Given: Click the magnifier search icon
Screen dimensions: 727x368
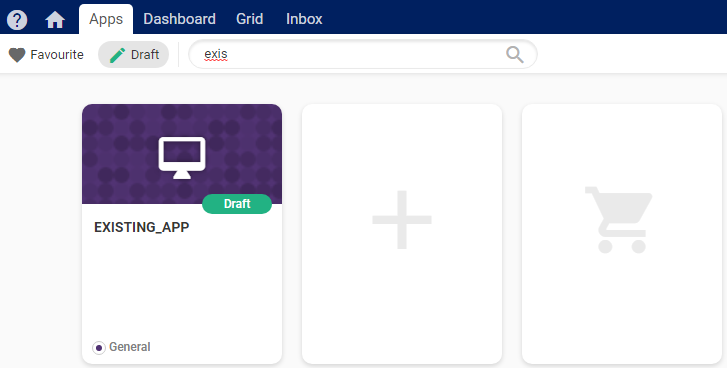Looking at the screenshot, I should [515, 54].
